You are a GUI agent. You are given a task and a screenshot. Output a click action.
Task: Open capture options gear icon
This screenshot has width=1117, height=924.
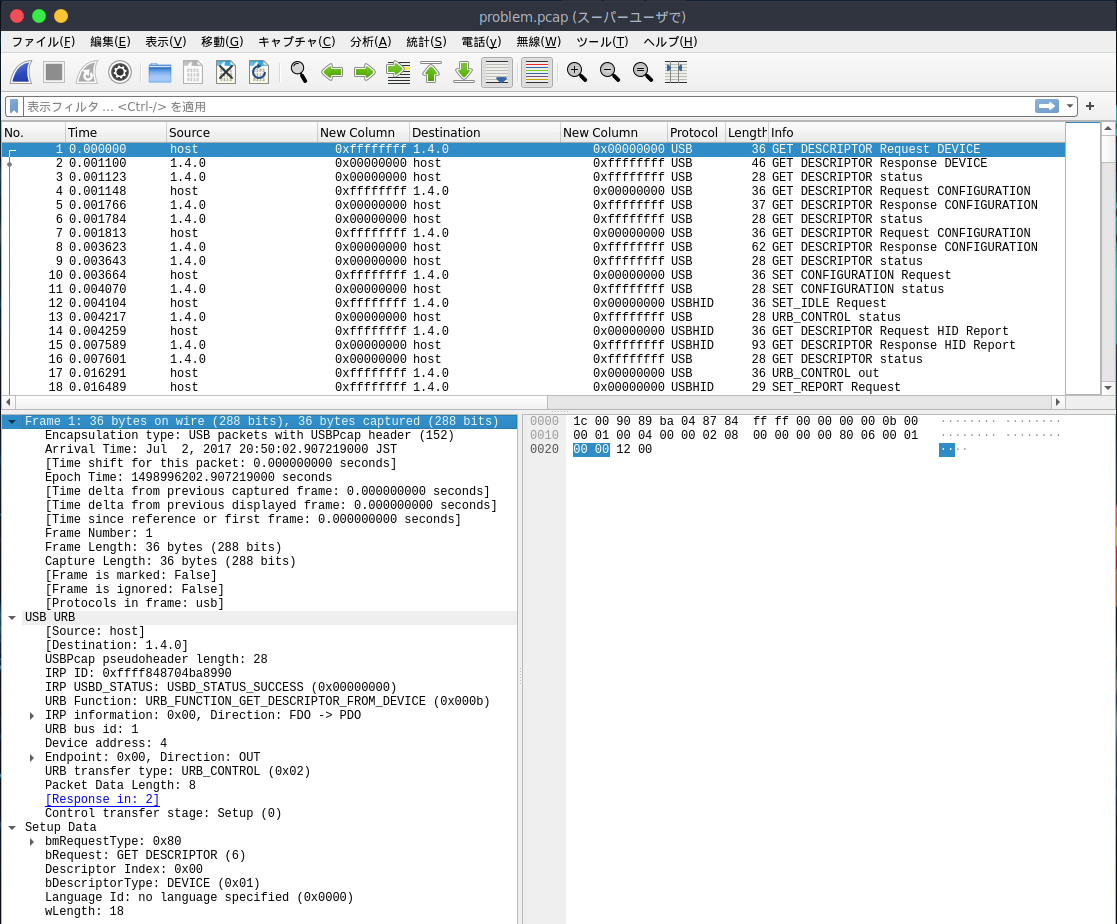click(120, 72)
